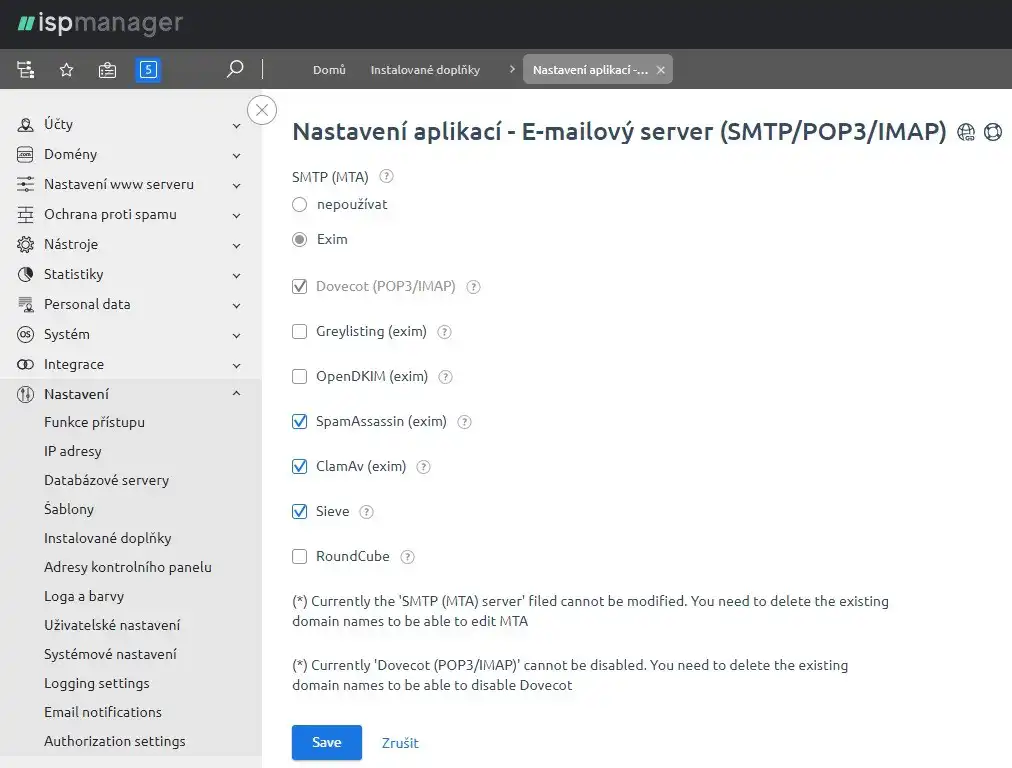Expand the Integrace chevron

coord(236,366)
